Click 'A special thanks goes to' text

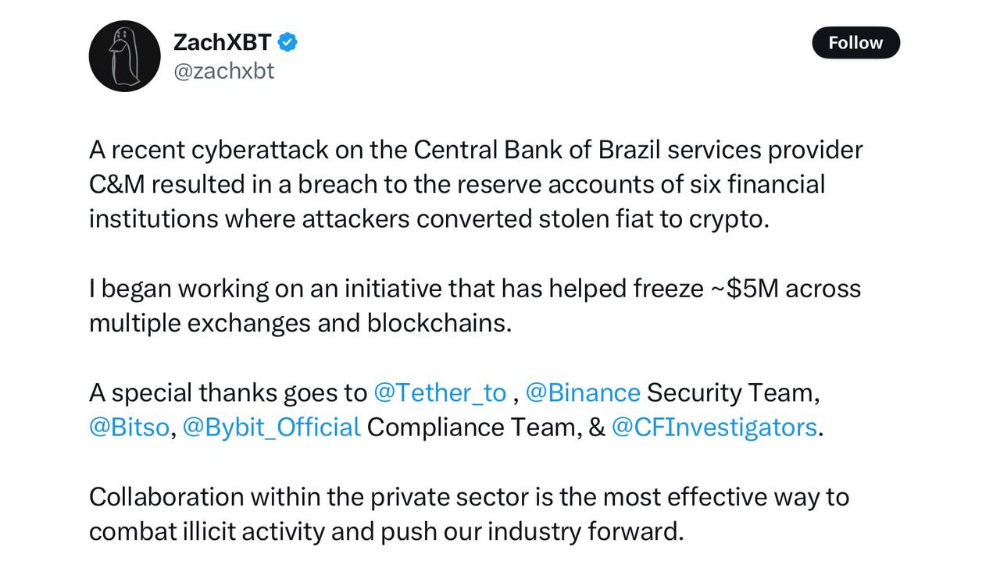pos(228,393)
